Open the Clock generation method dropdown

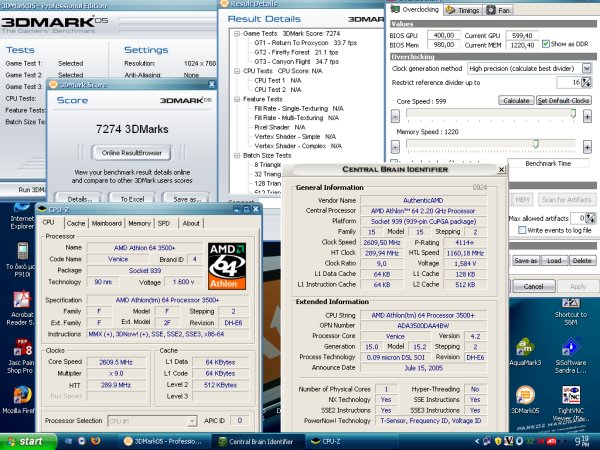pos(587,68)
